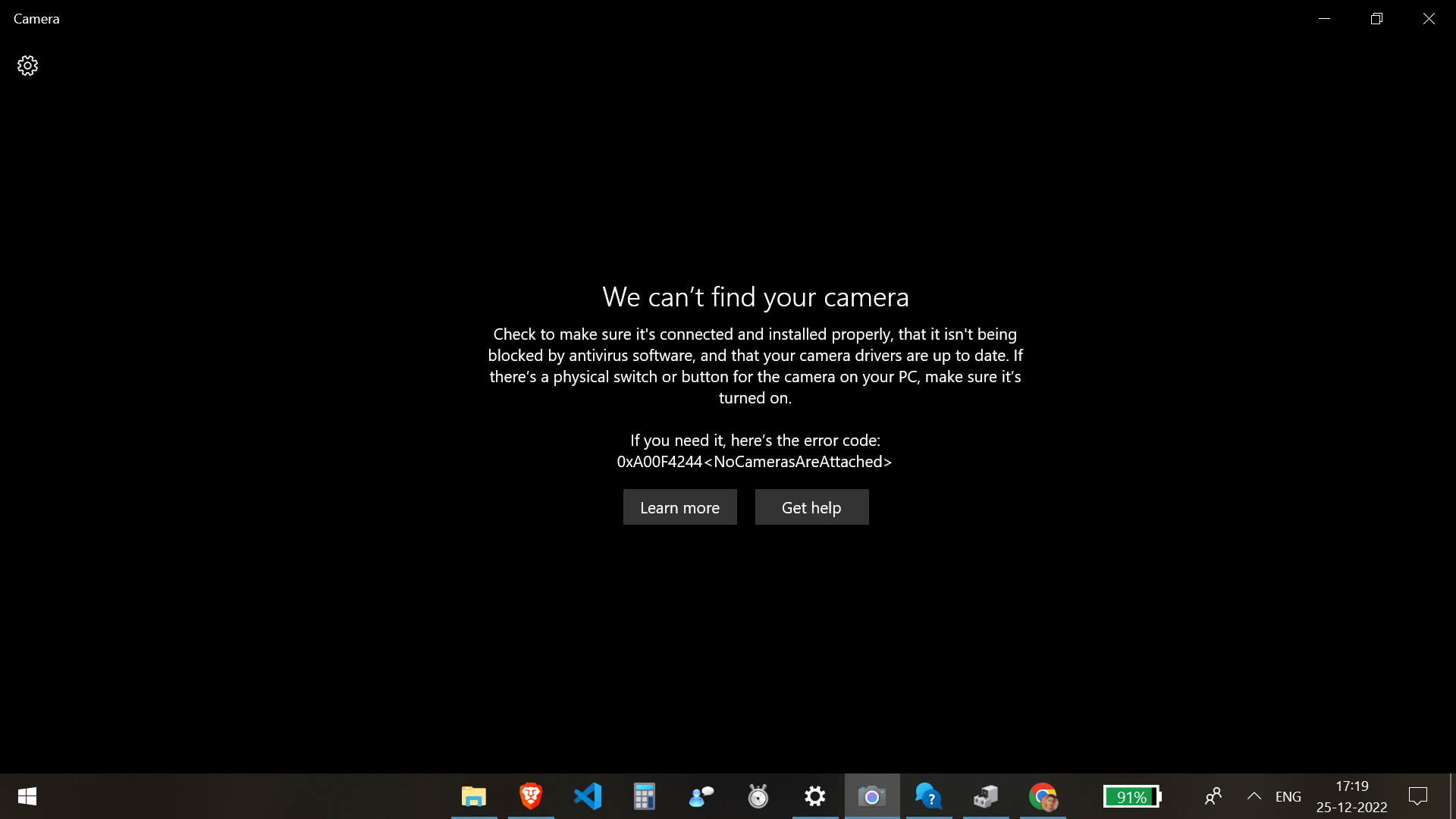Click the ENG language indicator
This screenshot has width=1456, height=819.
(x=1288, y=797)
